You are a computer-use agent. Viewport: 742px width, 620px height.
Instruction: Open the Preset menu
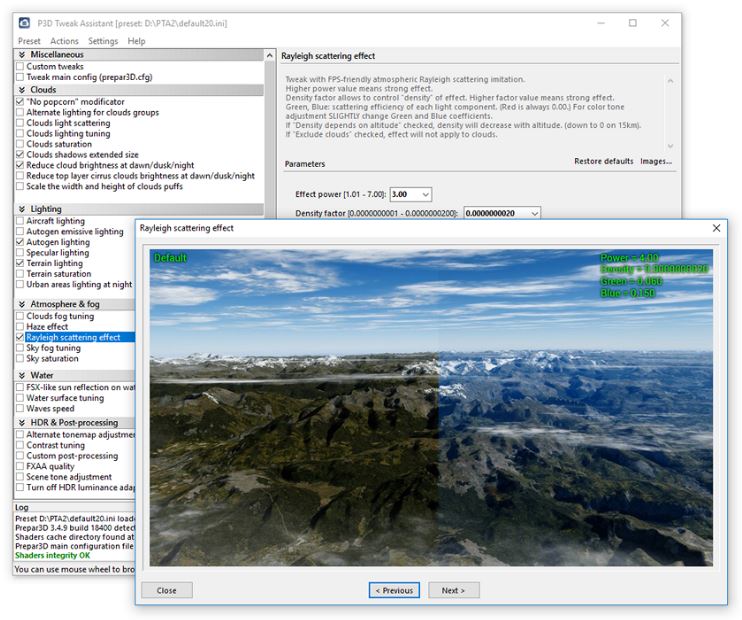pyautogui.click(x=29, y=41)
